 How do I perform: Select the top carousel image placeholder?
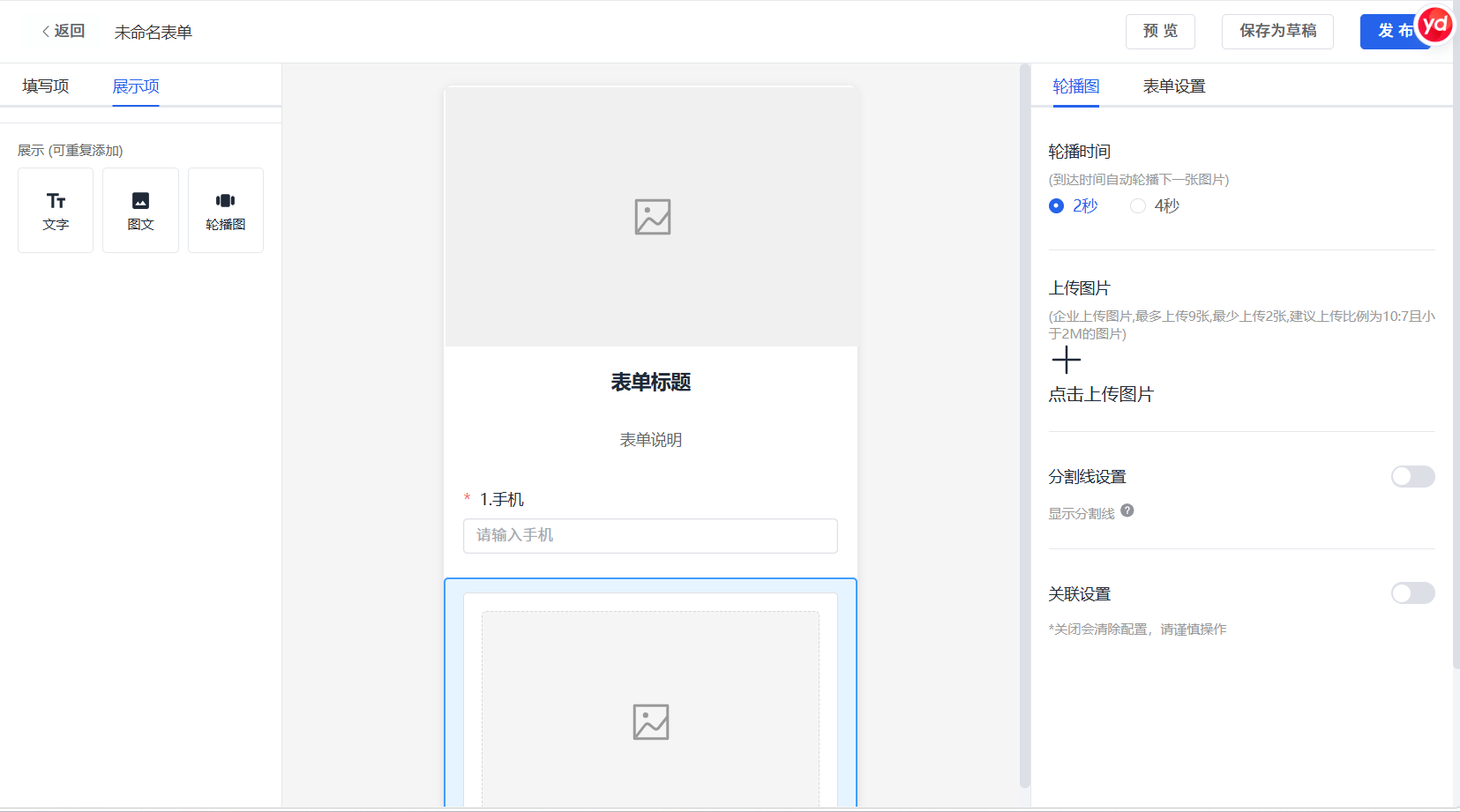click(651, 216)
